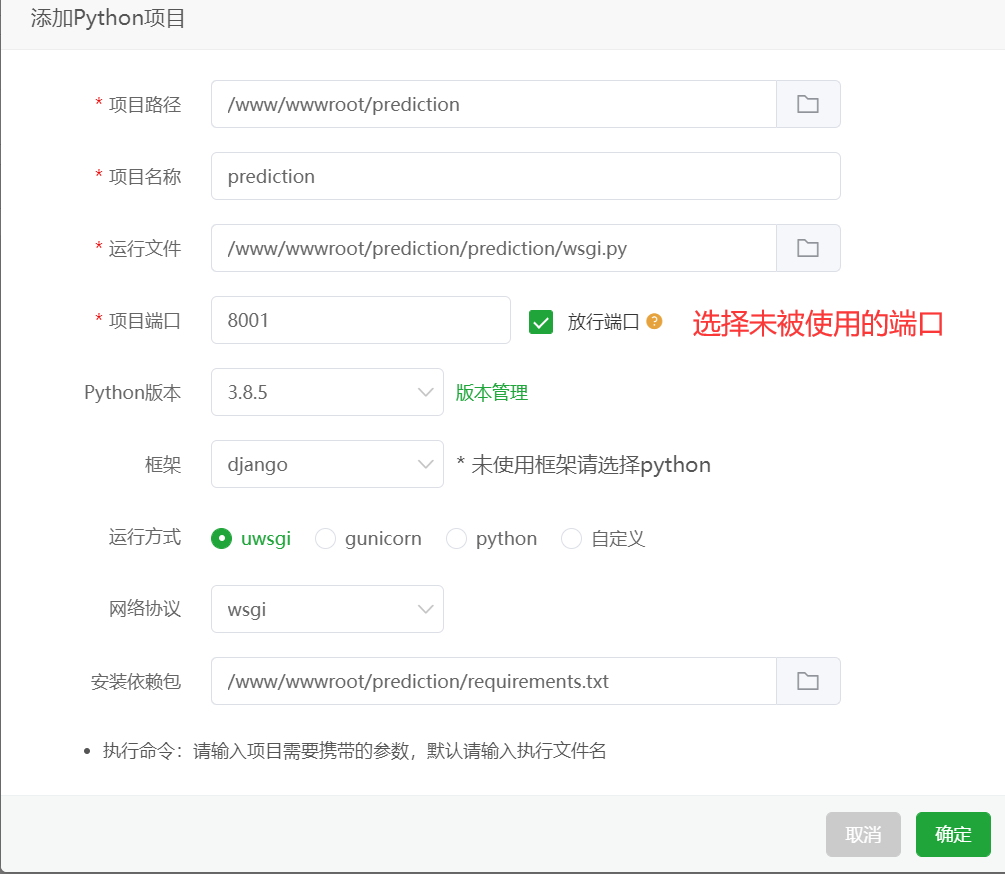1005x874 pixels.
Task: Select the uwsgi run mode
Action: [x=222, y=539]
